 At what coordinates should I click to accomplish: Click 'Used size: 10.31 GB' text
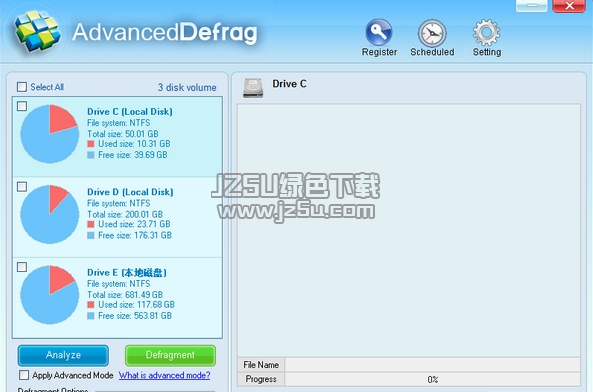134,144
